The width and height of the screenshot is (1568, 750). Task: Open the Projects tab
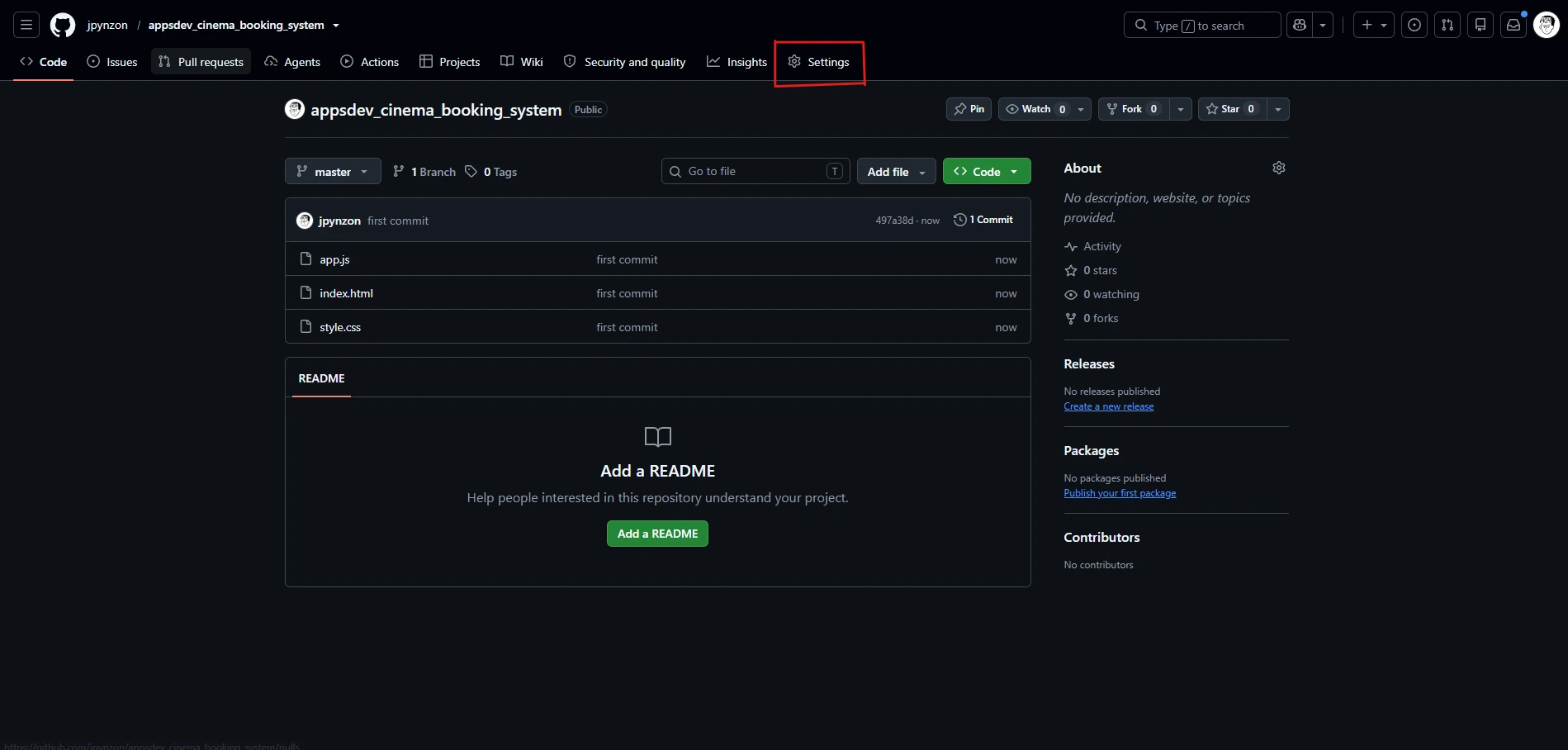(450, 62)
